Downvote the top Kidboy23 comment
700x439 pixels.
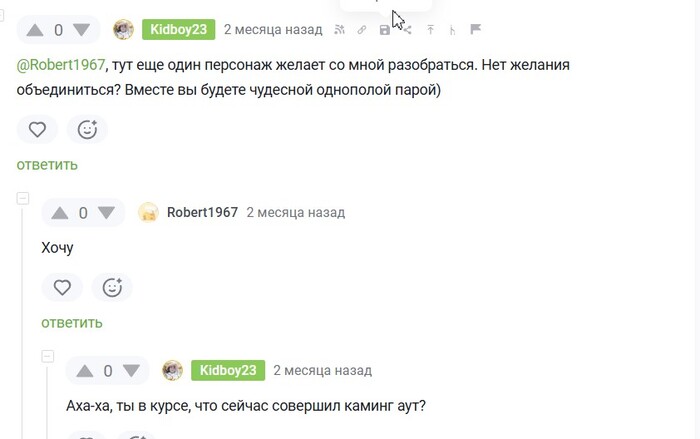pos(81,30)
